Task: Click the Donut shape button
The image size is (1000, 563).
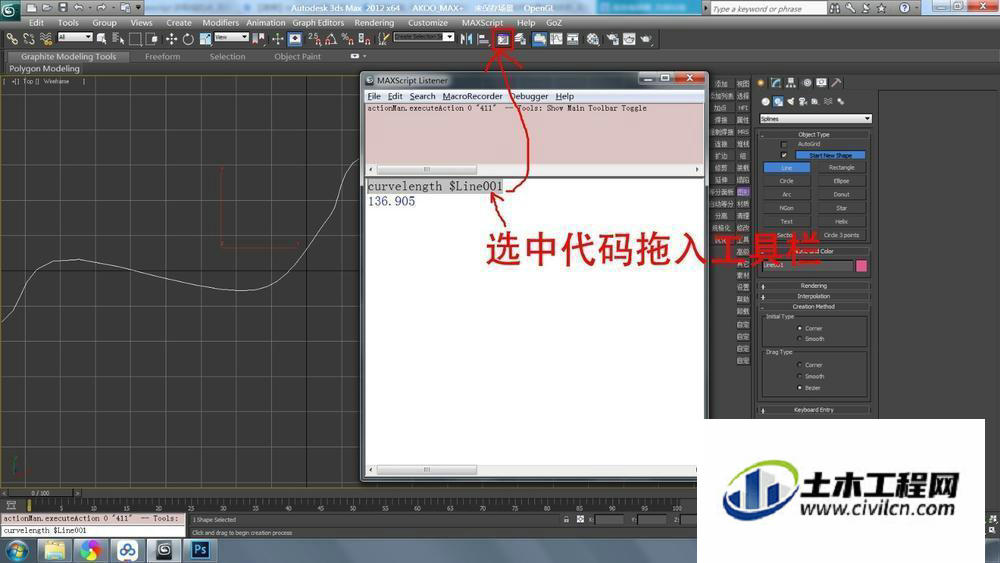Action: click(x=842, y=194)
